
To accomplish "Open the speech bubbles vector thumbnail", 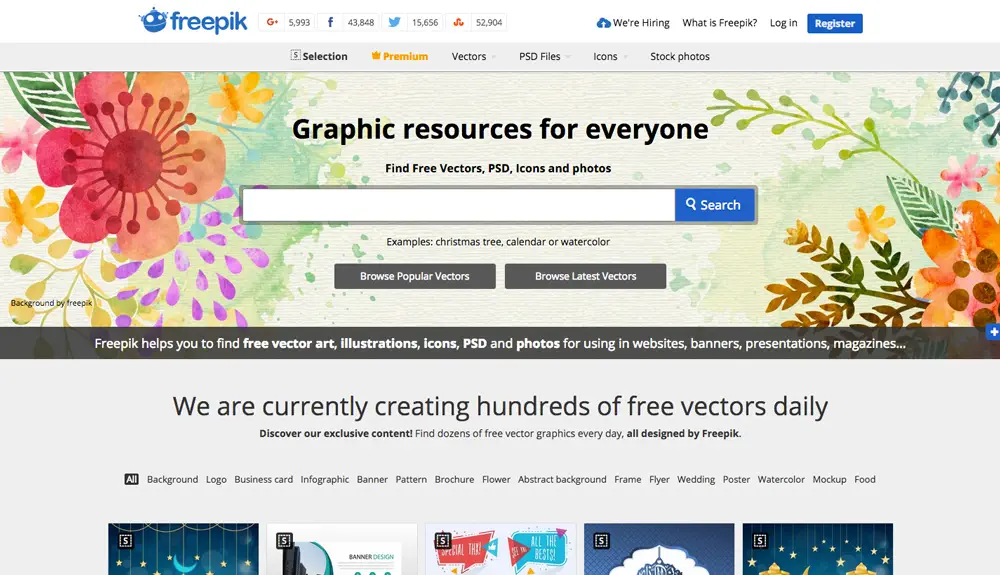I will pos(501,550).
